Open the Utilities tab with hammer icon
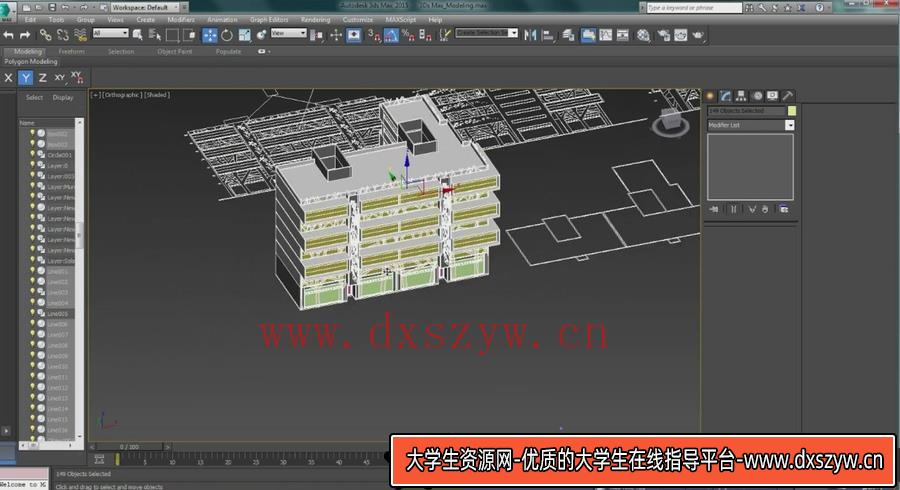 (x=788, y=96)
